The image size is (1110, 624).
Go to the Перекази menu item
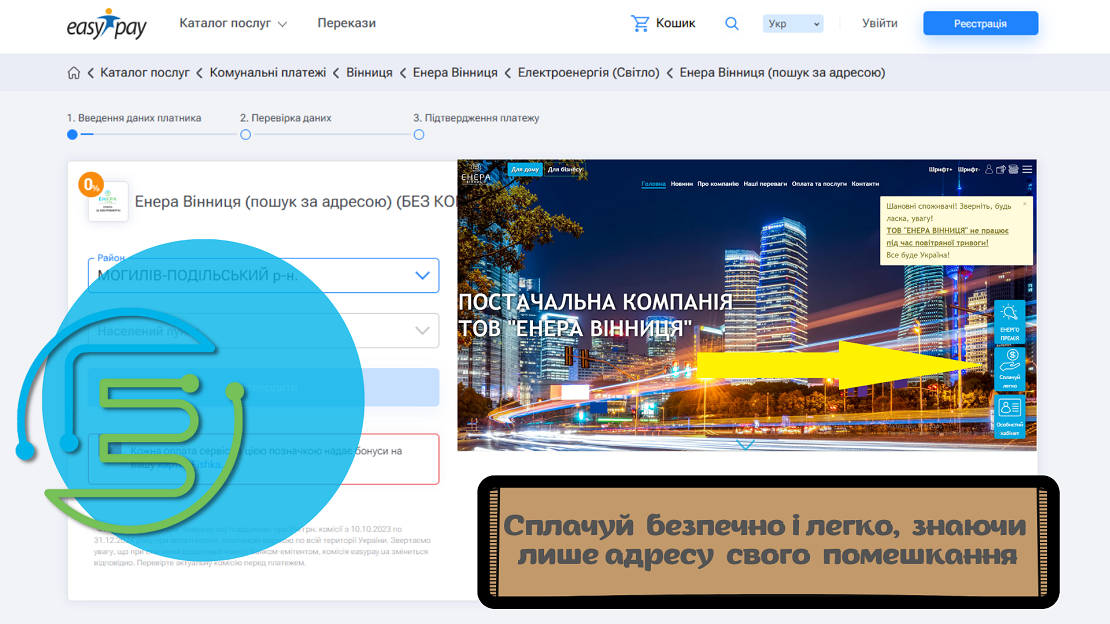tap(346, 23)
